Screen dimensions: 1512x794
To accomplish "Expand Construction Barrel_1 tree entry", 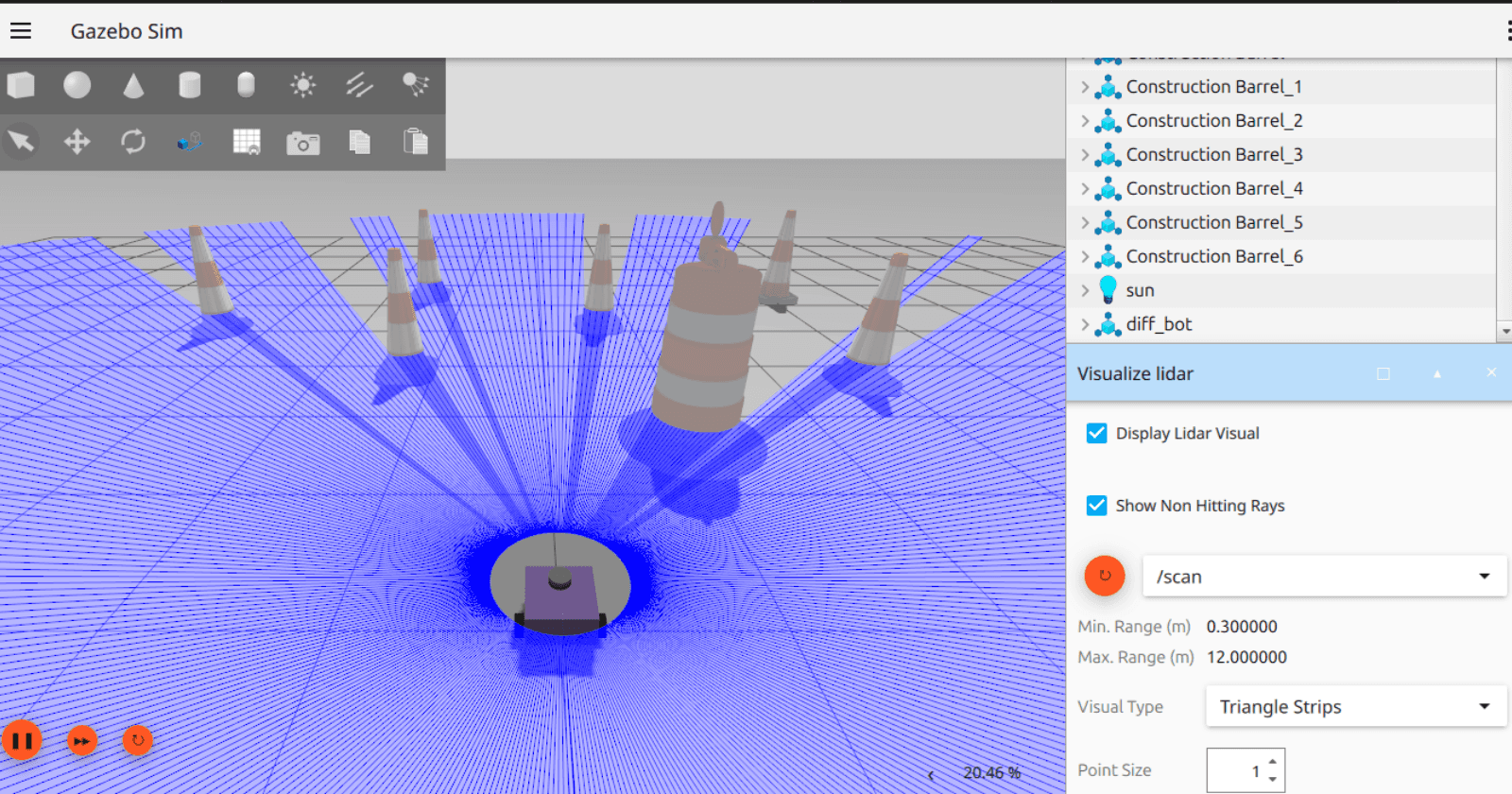I will (1085, 87).
